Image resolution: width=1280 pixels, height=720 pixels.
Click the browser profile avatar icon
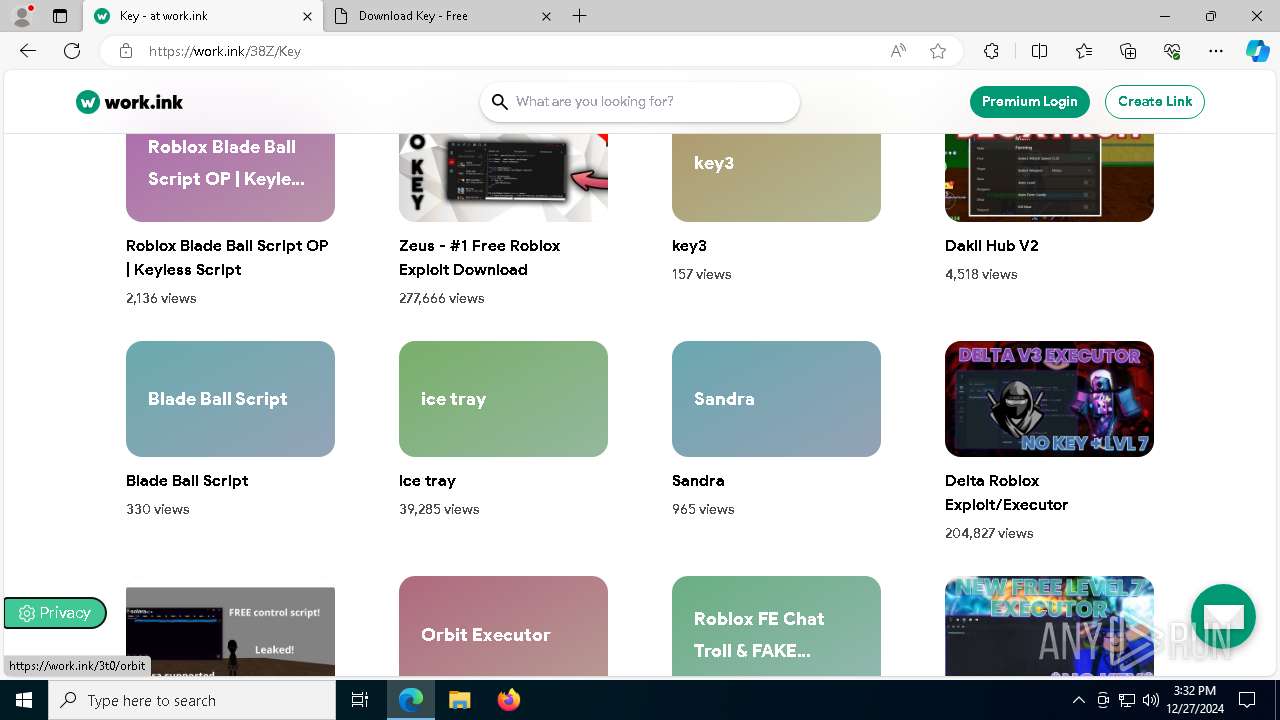[x=22, y=16]
